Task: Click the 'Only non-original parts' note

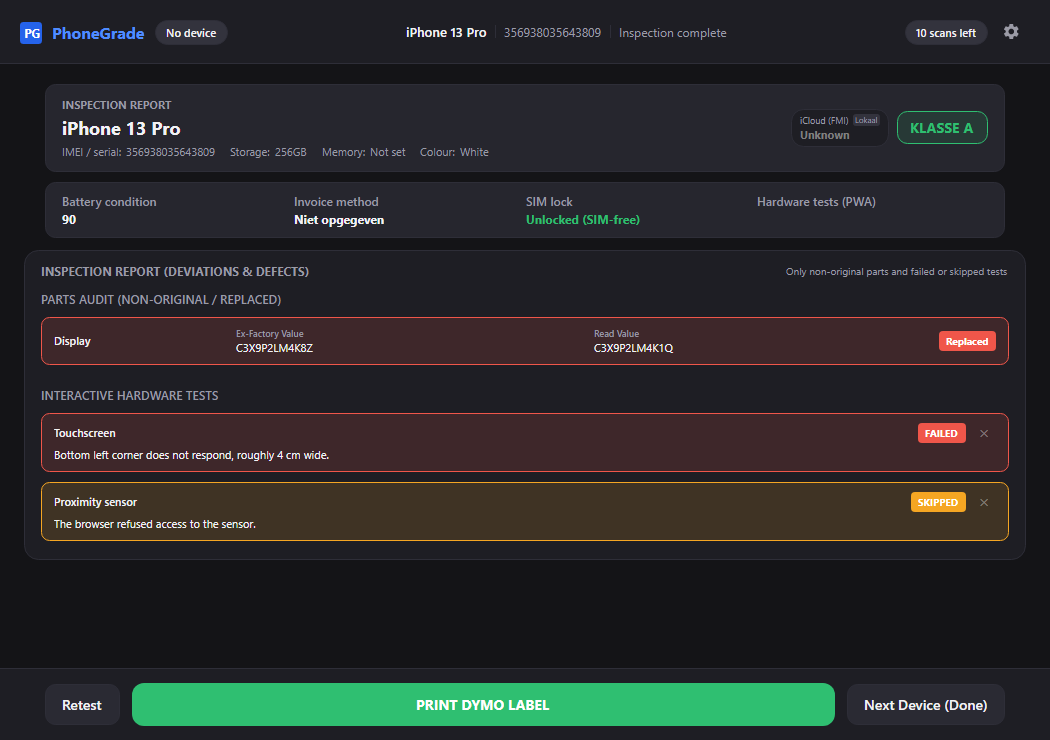Action: (x=896, y=272)
